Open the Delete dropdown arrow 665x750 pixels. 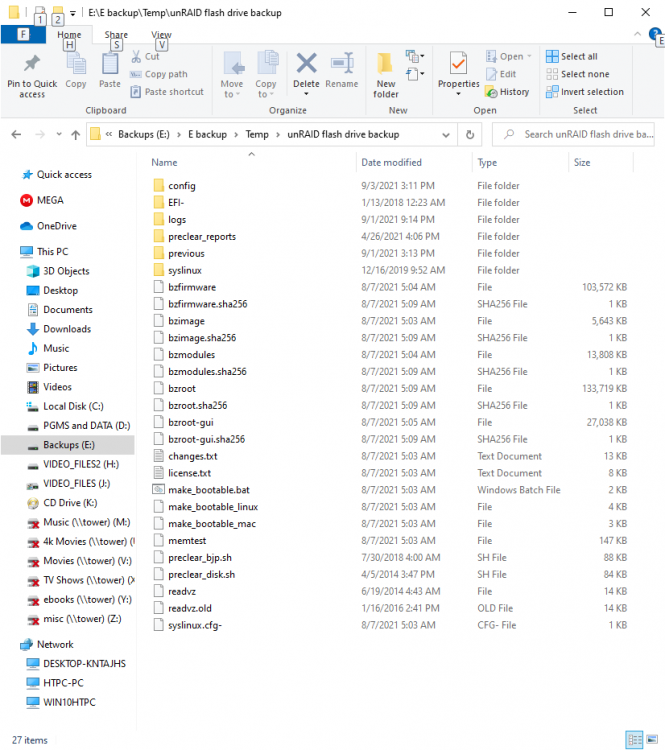click(x=306, y=94)
